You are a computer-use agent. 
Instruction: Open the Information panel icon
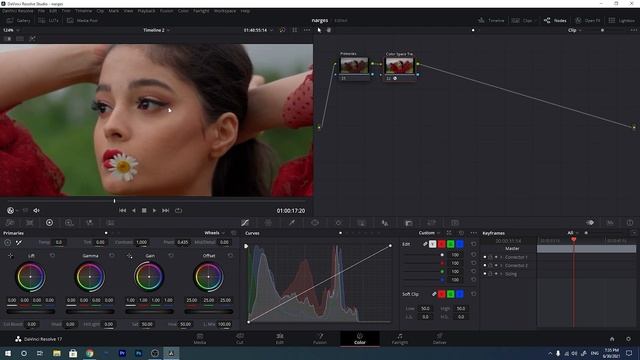tap(630, 223)
